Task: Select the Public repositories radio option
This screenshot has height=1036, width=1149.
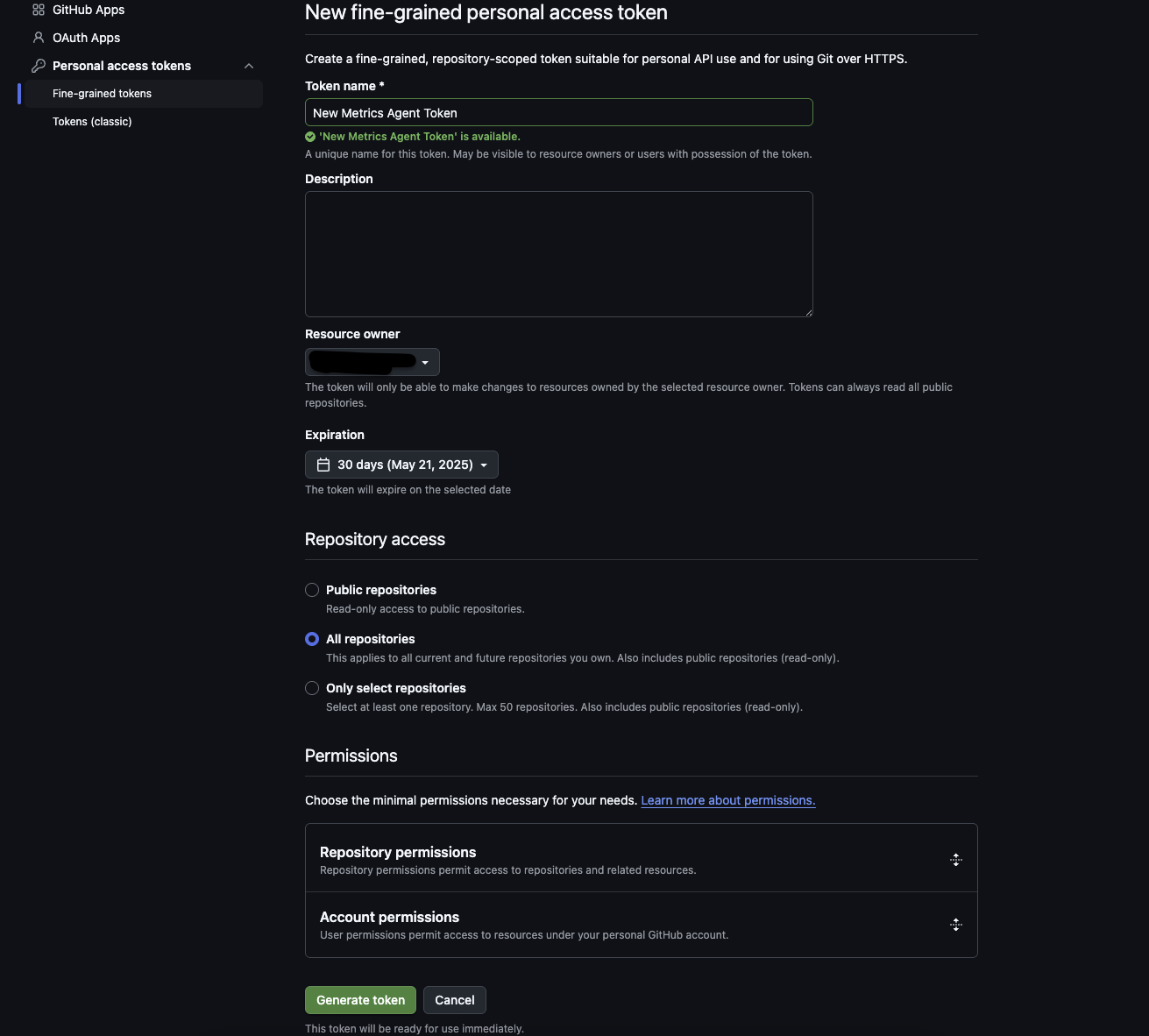Action: click(312, 590)
